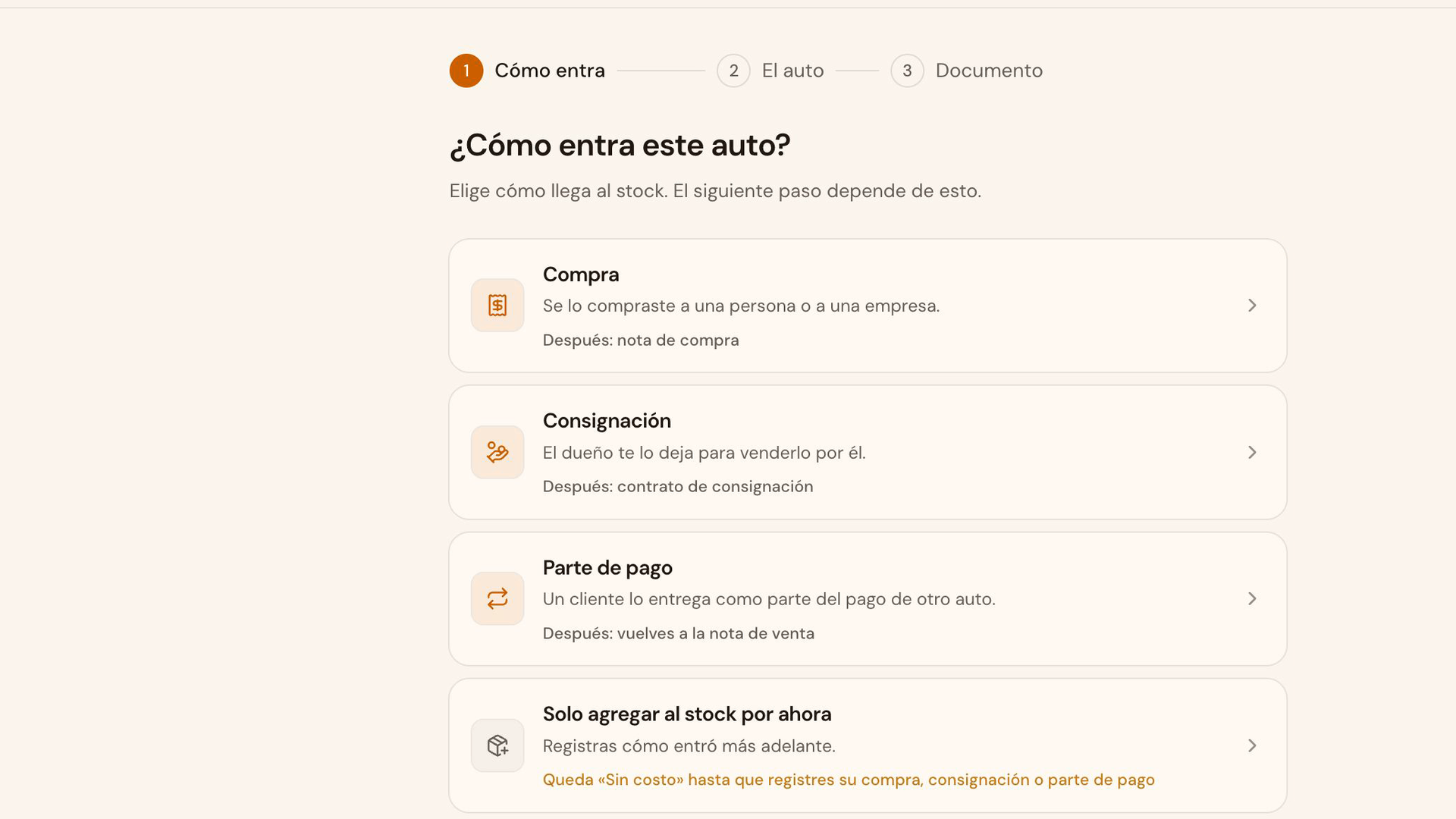Image resolution: width=1456 pixels, height=819 pixels.
Task: Open the Solo agregar al stock chevron
Action: click(1252, 745)
